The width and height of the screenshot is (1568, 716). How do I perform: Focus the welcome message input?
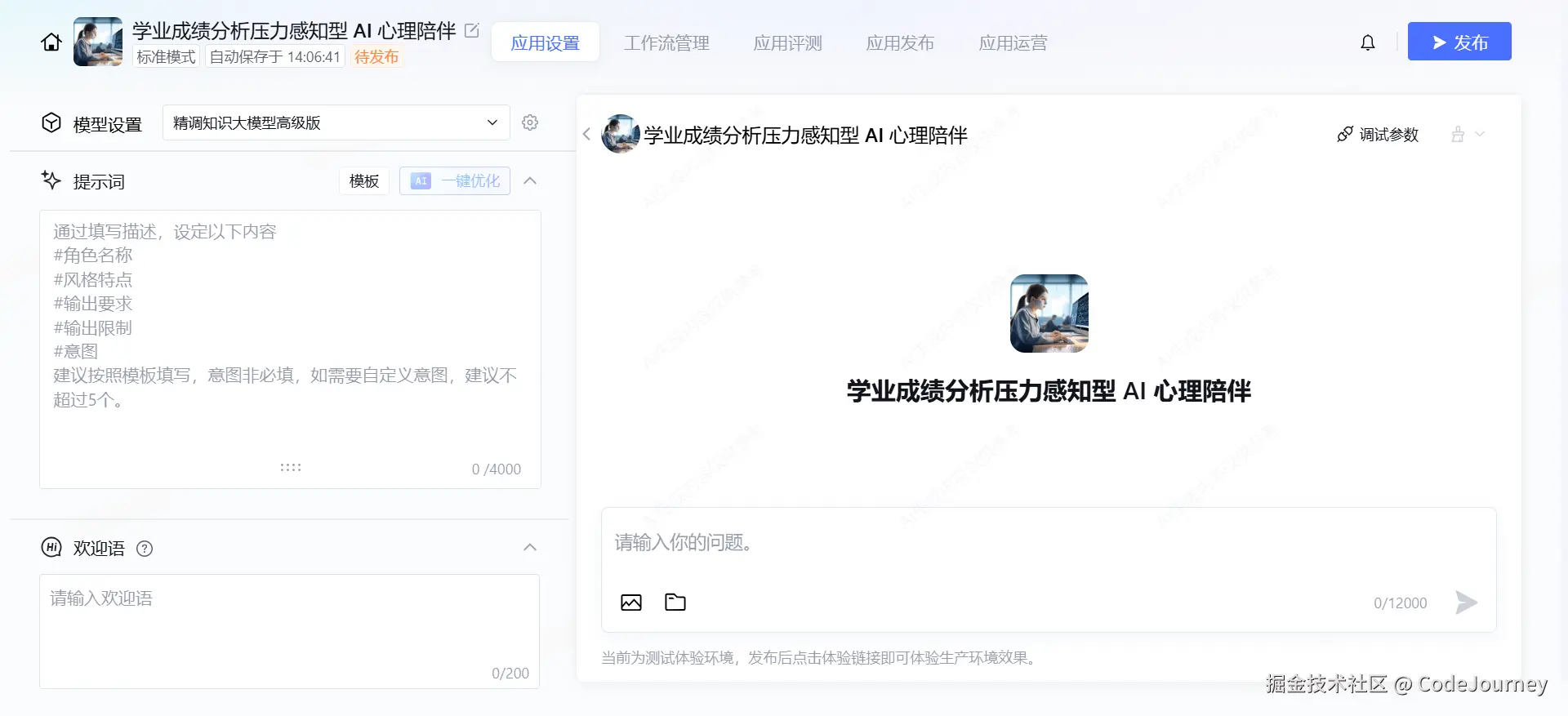(289, 631)
